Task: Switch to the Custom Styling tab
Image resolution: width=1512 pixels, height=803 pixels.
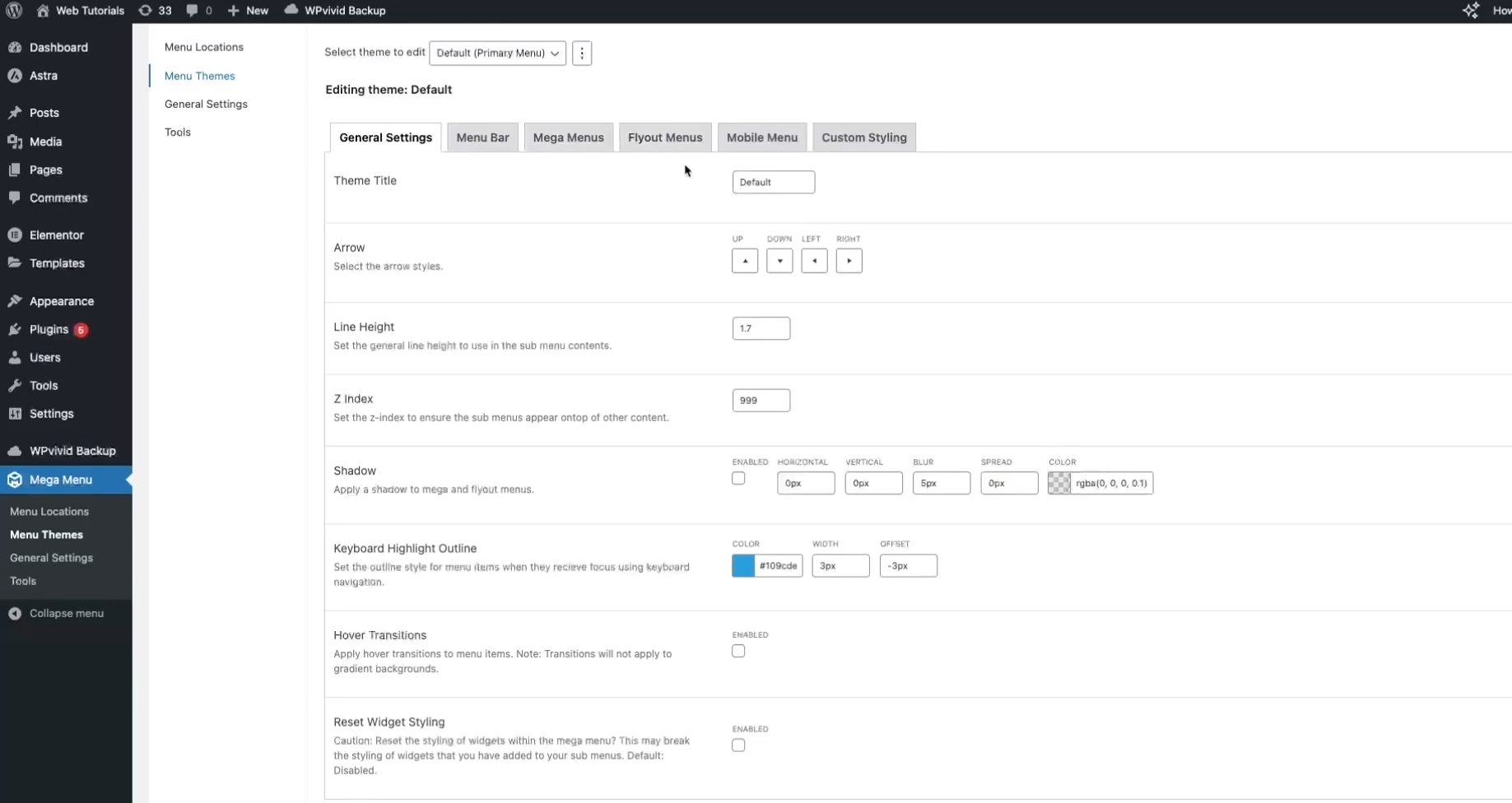Action: pos(863,137)
